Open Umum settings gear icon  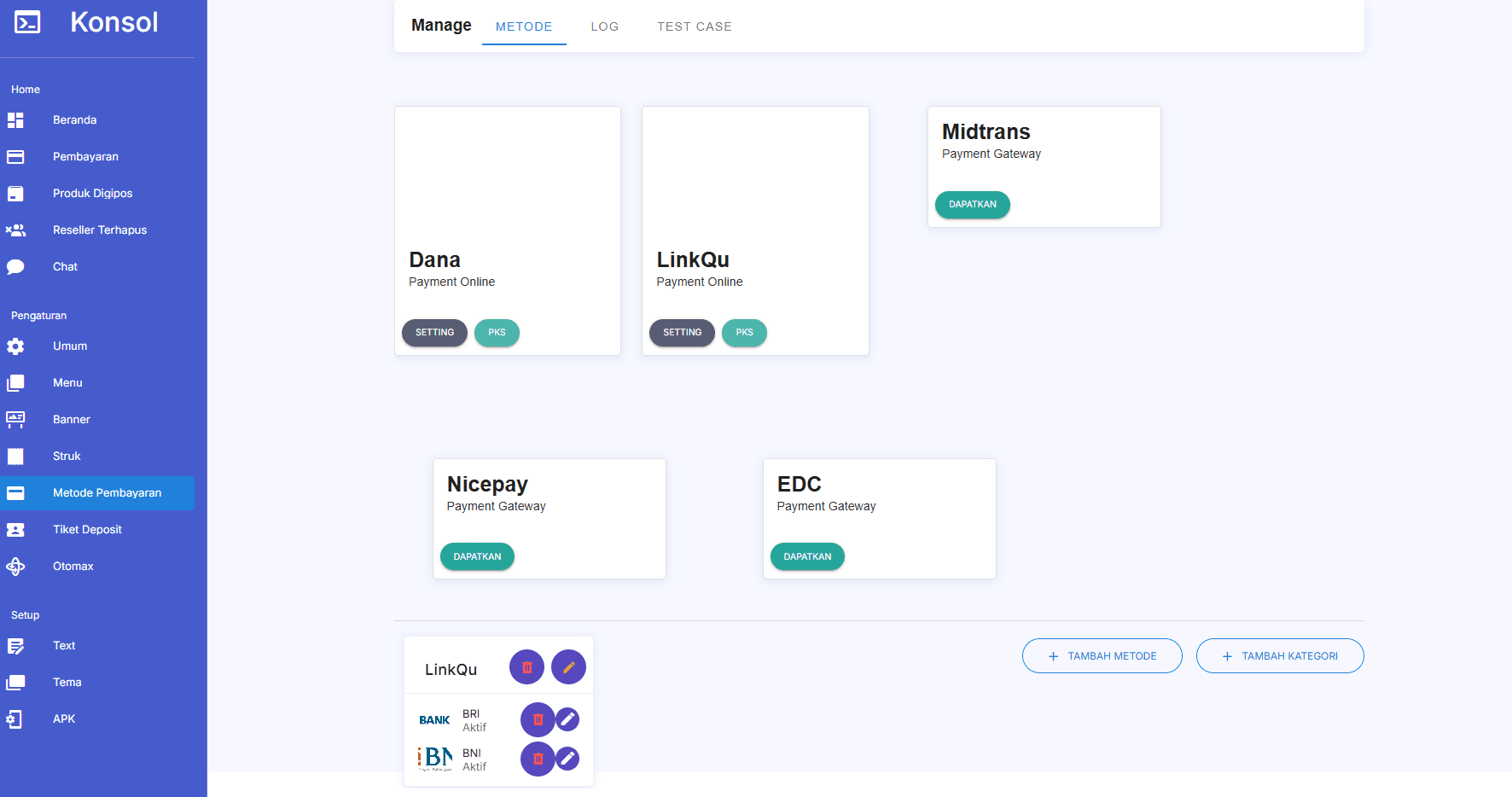15,346
